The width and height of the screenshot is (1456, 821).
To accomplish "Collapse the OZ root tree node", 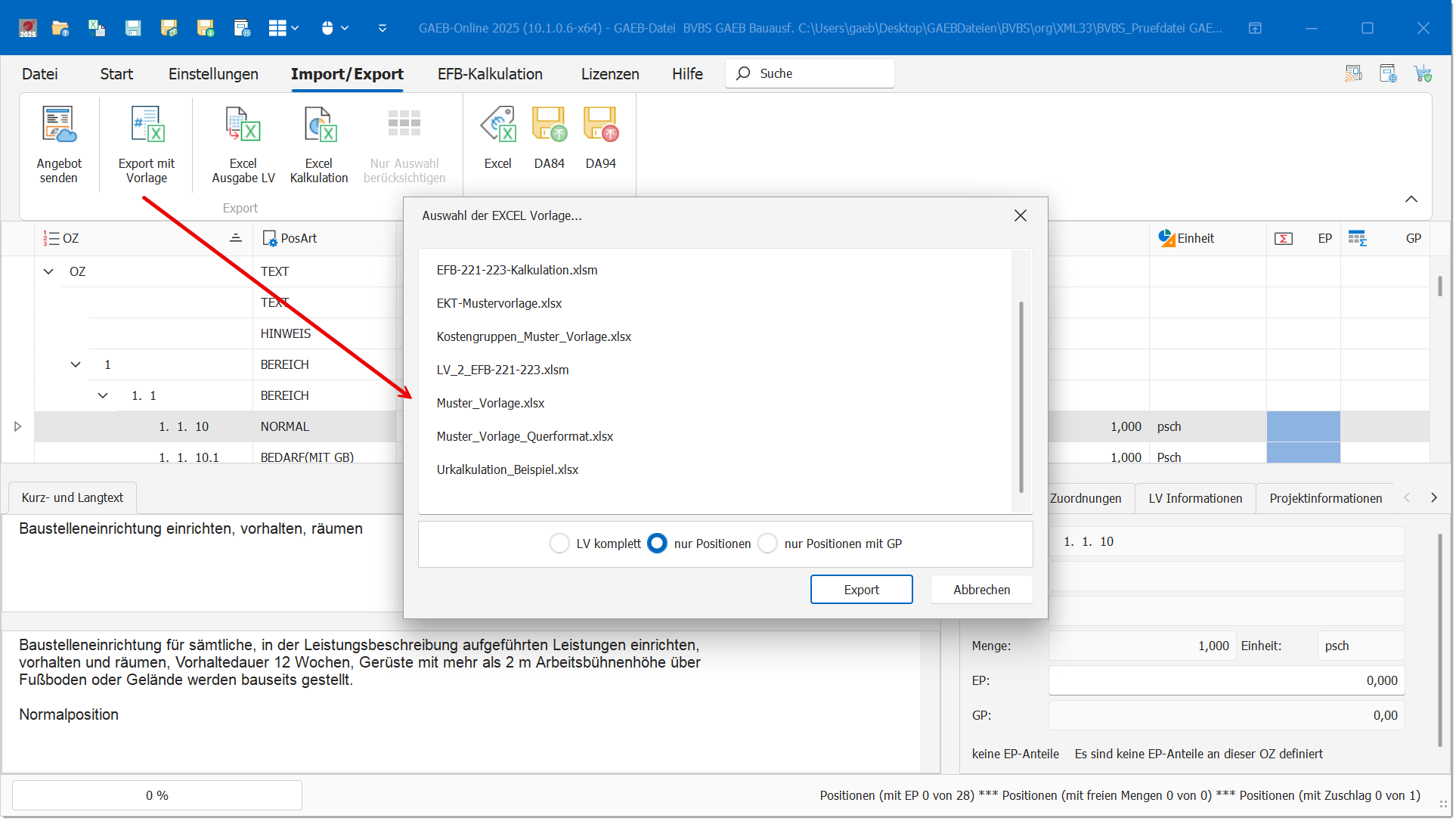I will tap(48, 271).
